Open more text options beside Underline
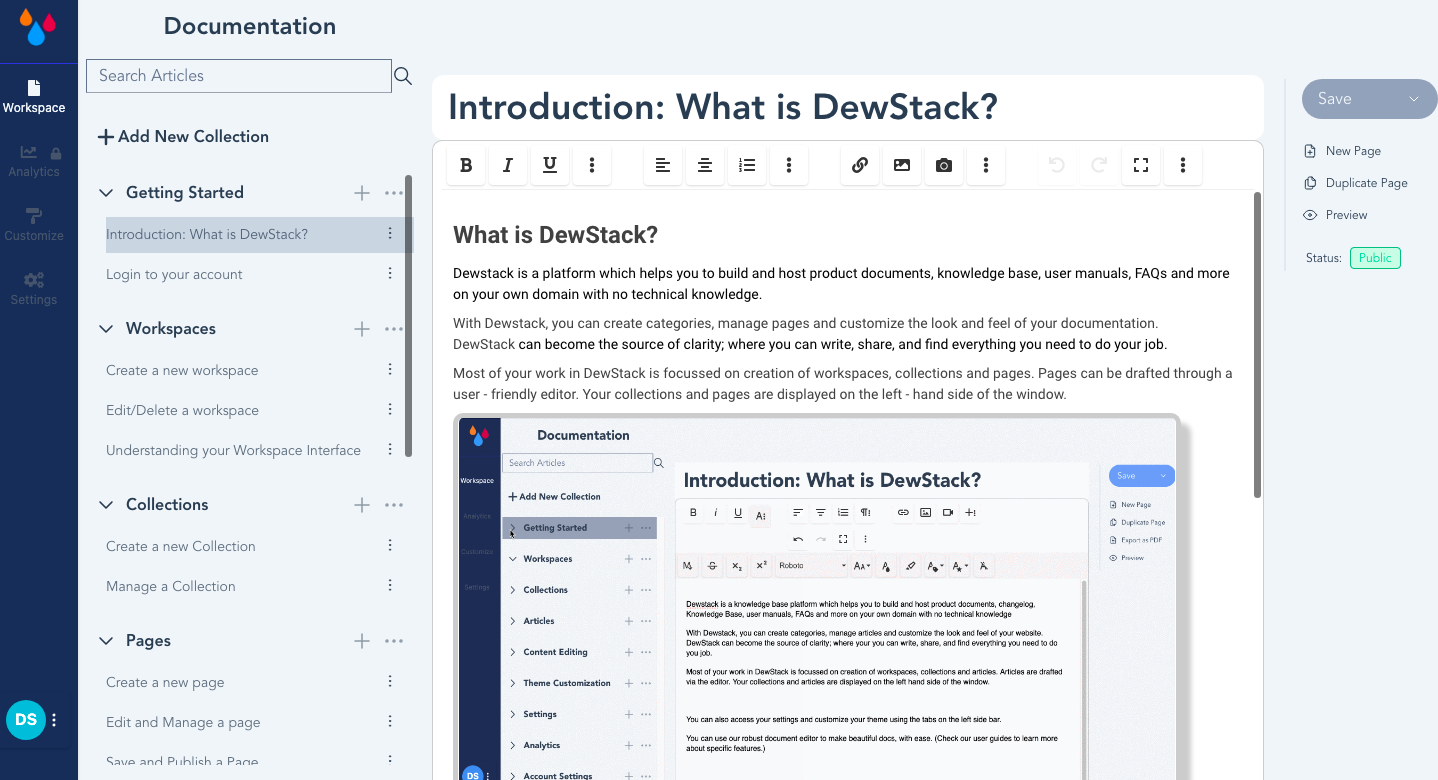The width and height of the screenshot is (1438, 780). 592,166
